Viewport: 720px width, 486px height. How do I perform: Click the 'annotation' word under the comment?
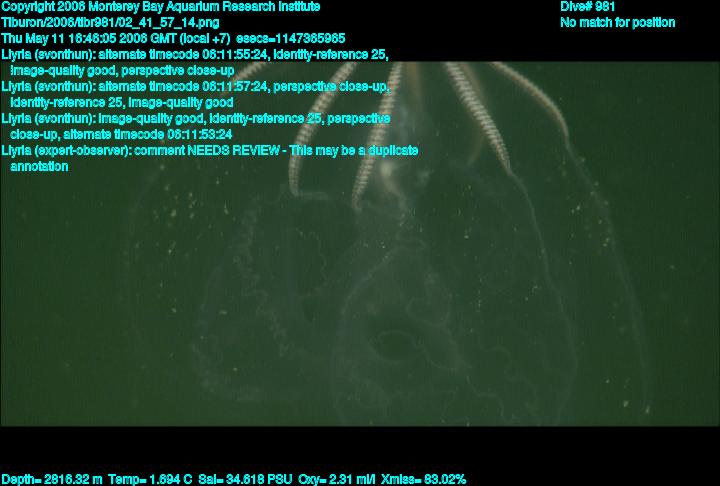[x=39, y=166]
